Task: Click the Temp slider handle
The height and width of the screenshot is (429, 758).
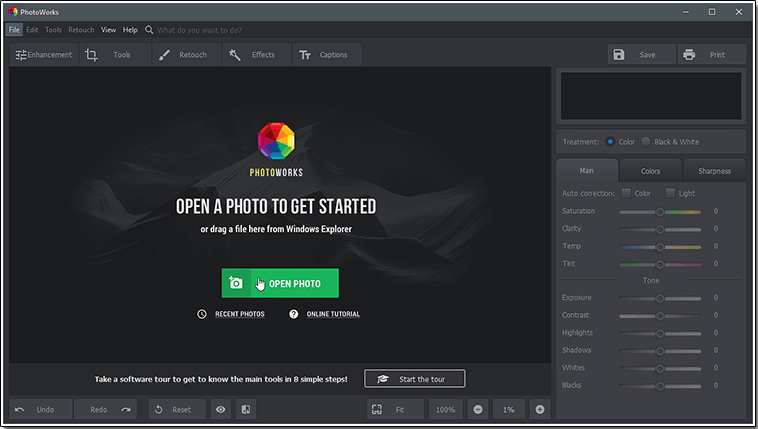Action: [x=660, y=247]
